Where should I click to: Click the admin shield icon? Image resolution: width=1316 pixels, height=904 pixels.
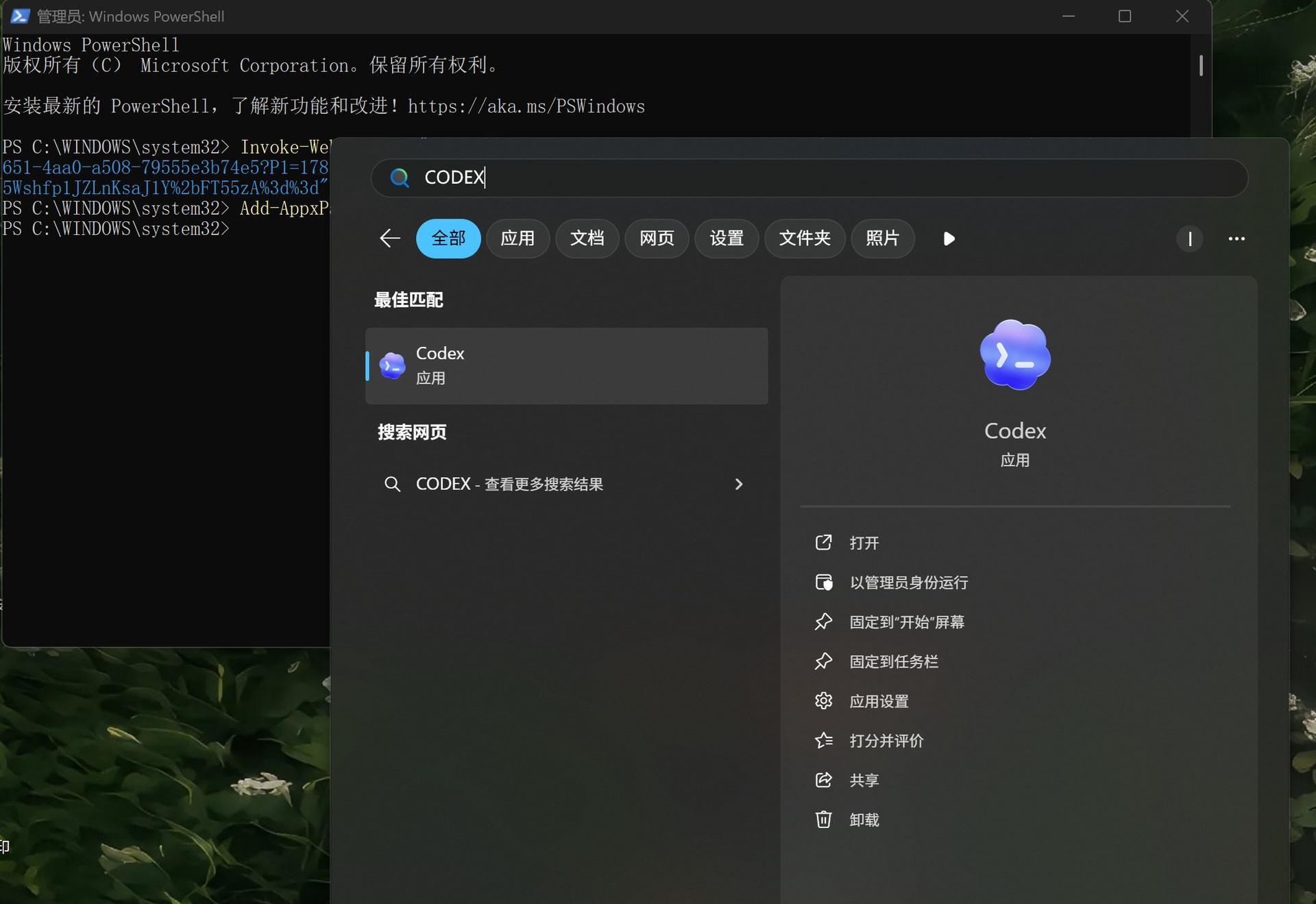tap(823, 583)
